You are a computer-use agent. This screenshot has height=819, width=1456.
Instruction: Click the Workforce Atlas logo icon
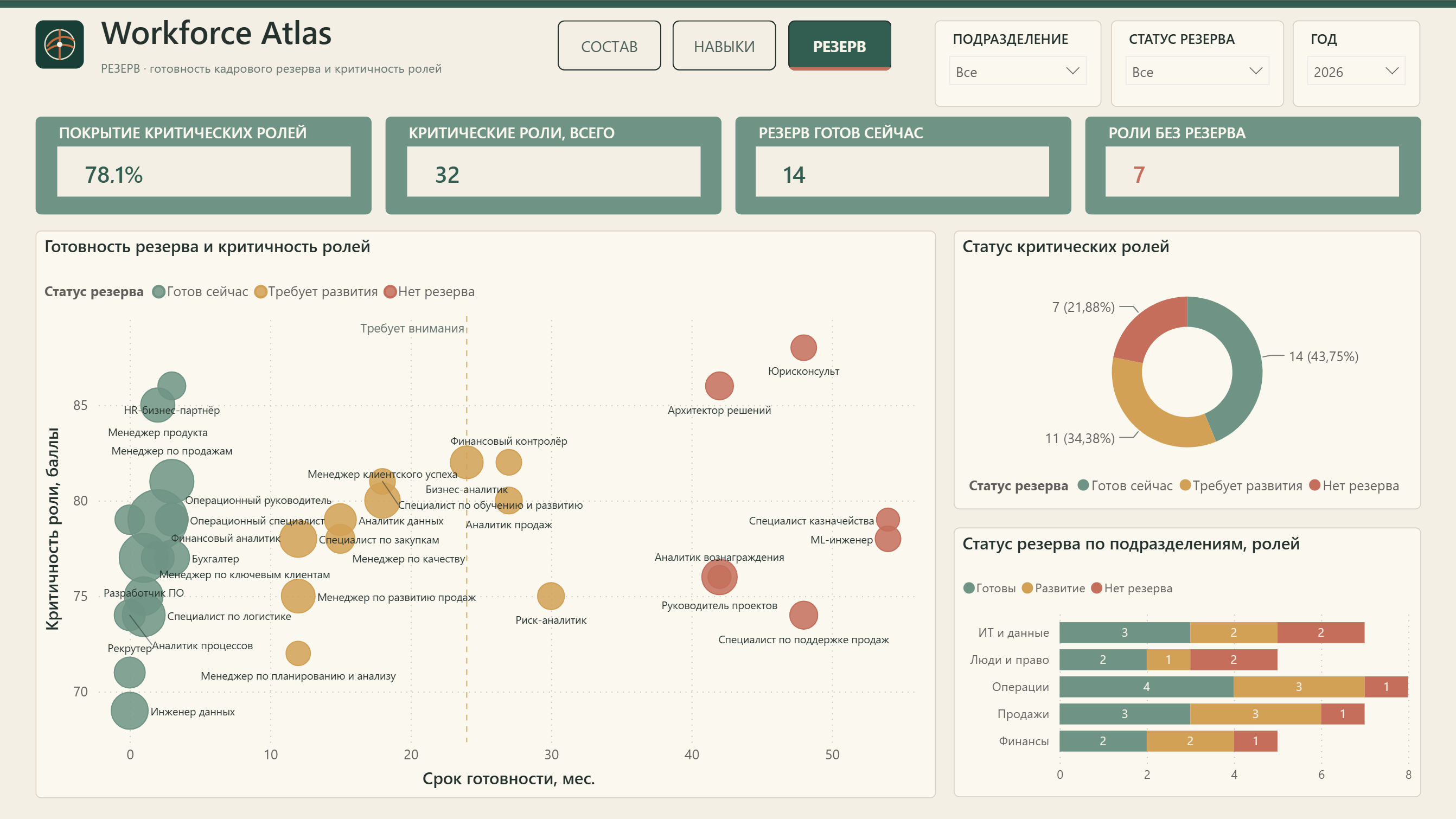[x=59, y=44]
